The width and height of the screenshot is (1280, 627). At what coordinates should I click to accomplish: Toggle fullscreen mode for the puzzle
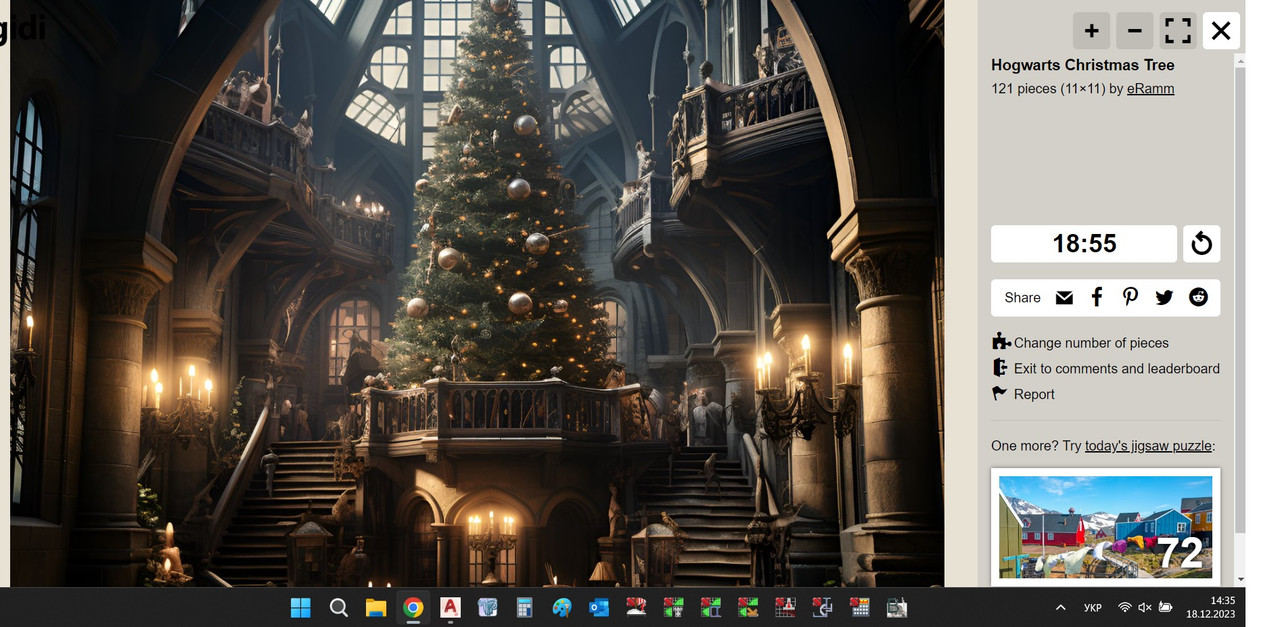click(x=1178, y=31)
